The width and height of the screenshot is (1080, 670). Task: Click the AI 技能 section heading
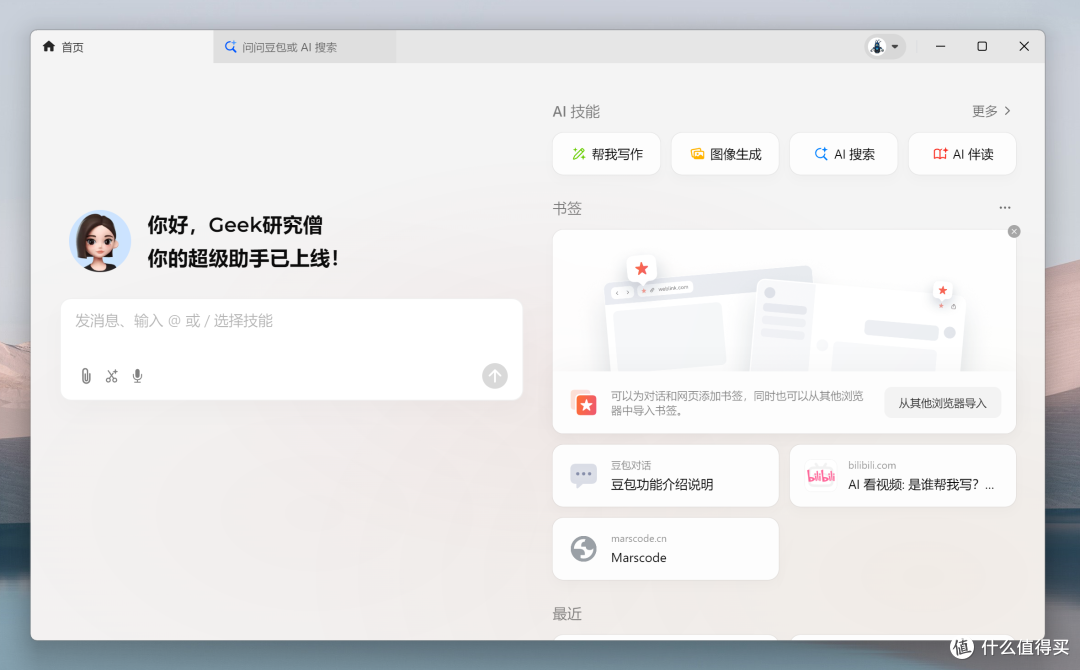pos(576,112)
